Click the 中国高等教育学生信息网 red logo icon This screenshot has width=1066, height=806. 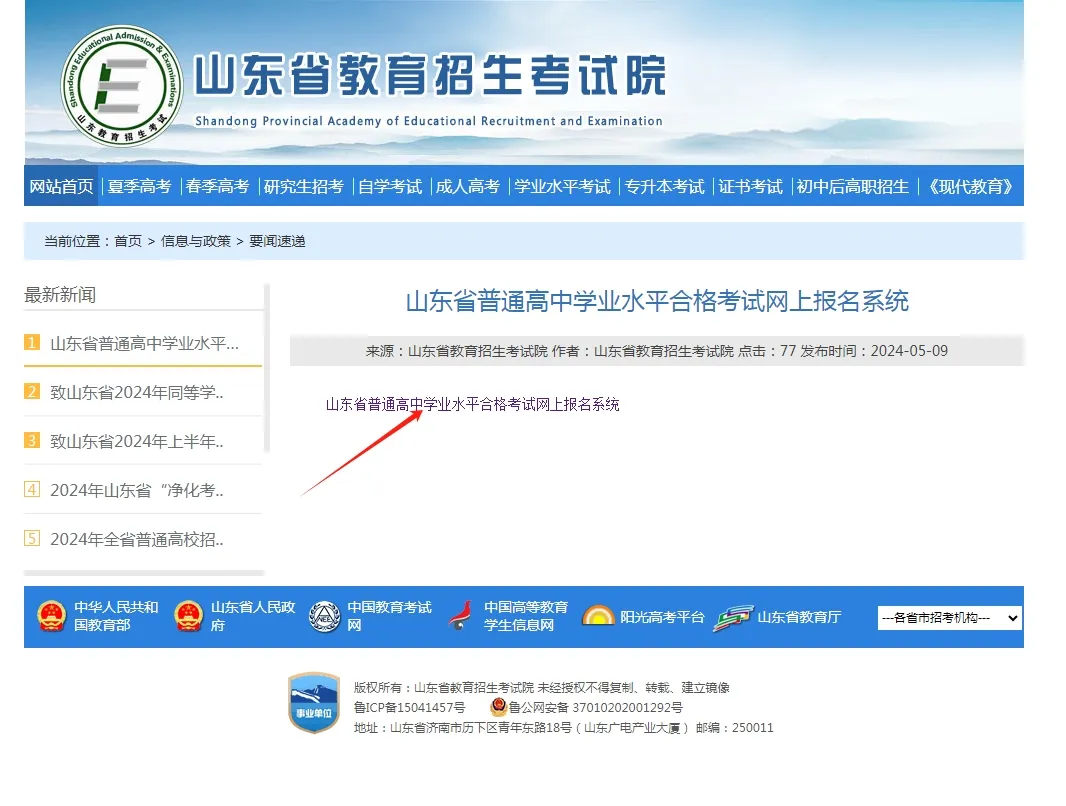point(461,616)
